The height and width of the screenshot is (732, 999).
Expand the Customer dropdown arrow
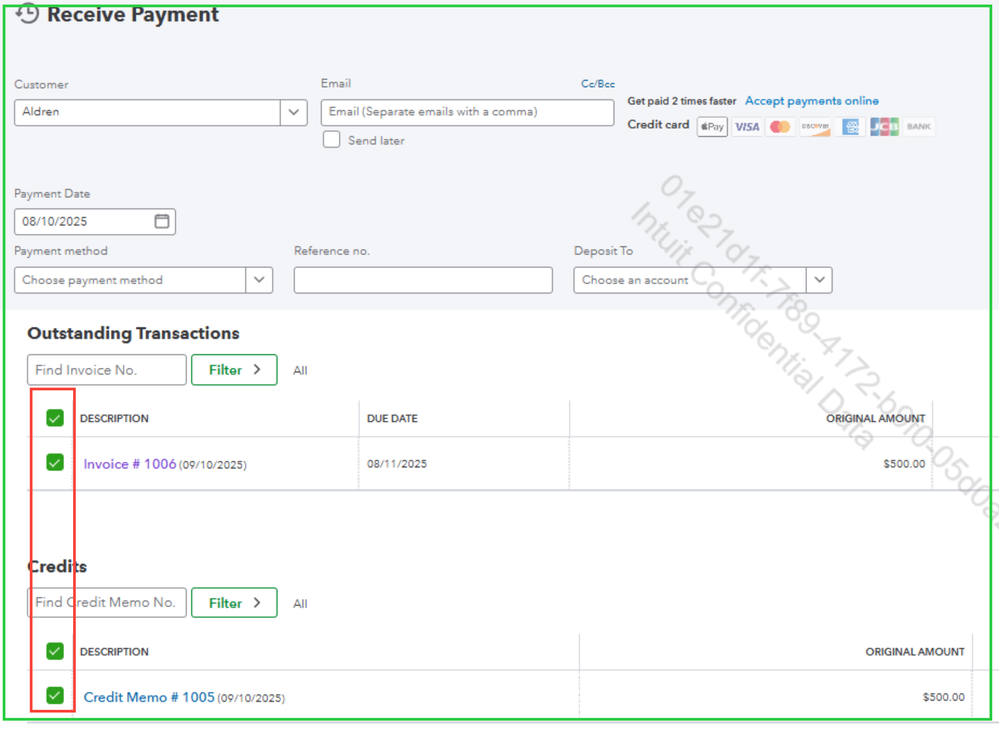[294, 112]
